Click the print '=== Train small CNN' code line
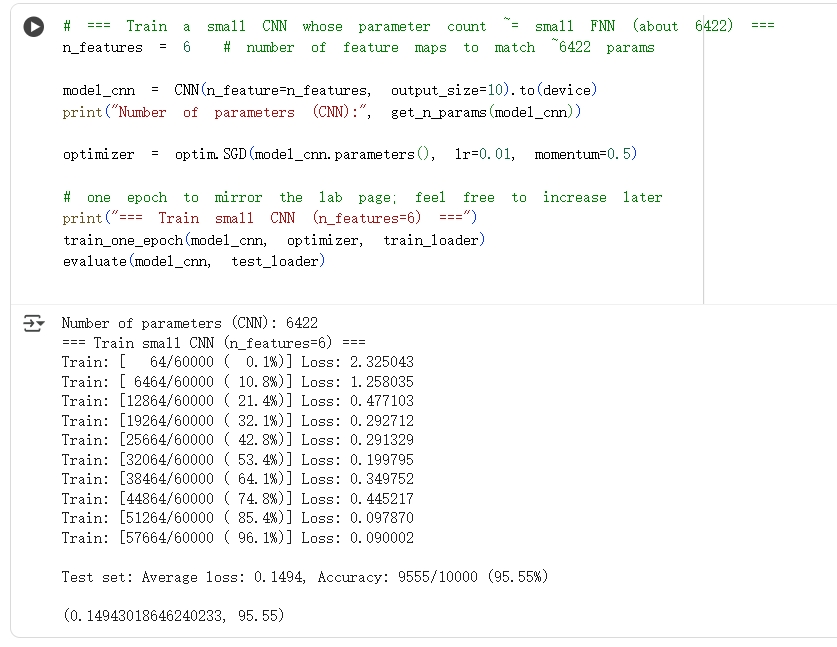Viewport: 837px width, 647px height. (270, 218)
